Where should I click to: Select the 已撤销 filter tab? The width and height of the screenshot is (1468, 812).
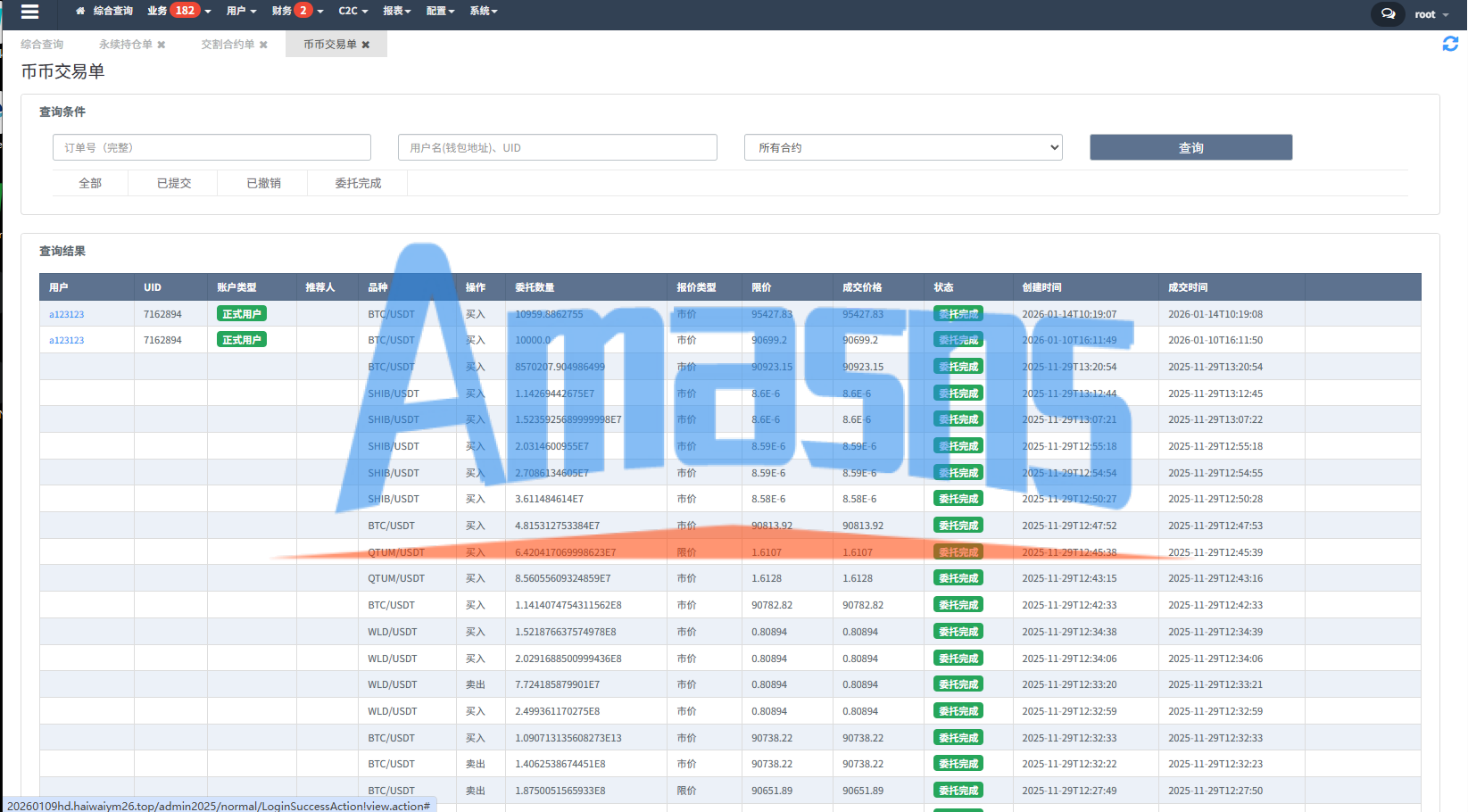click(263, 183)
